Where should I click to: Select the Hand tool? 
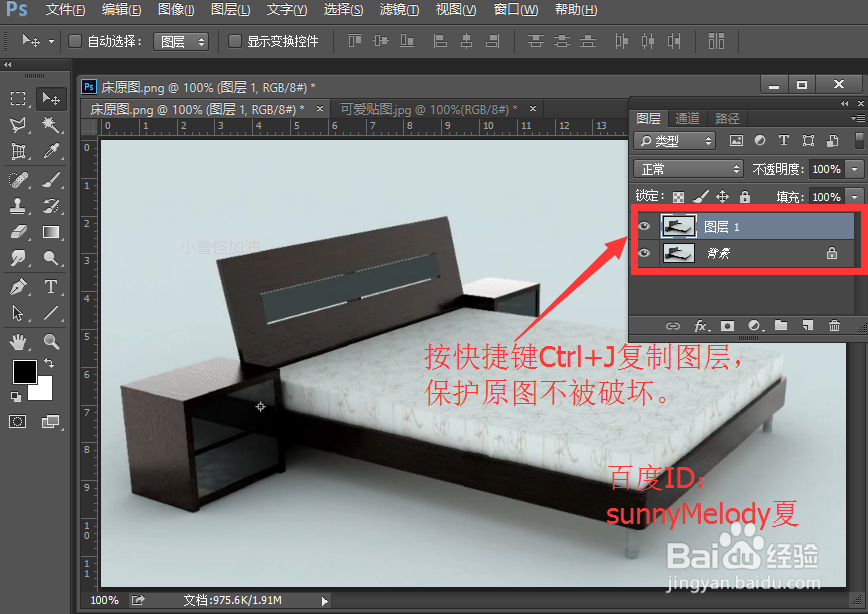pyautogui.click(x=18, y=342)
